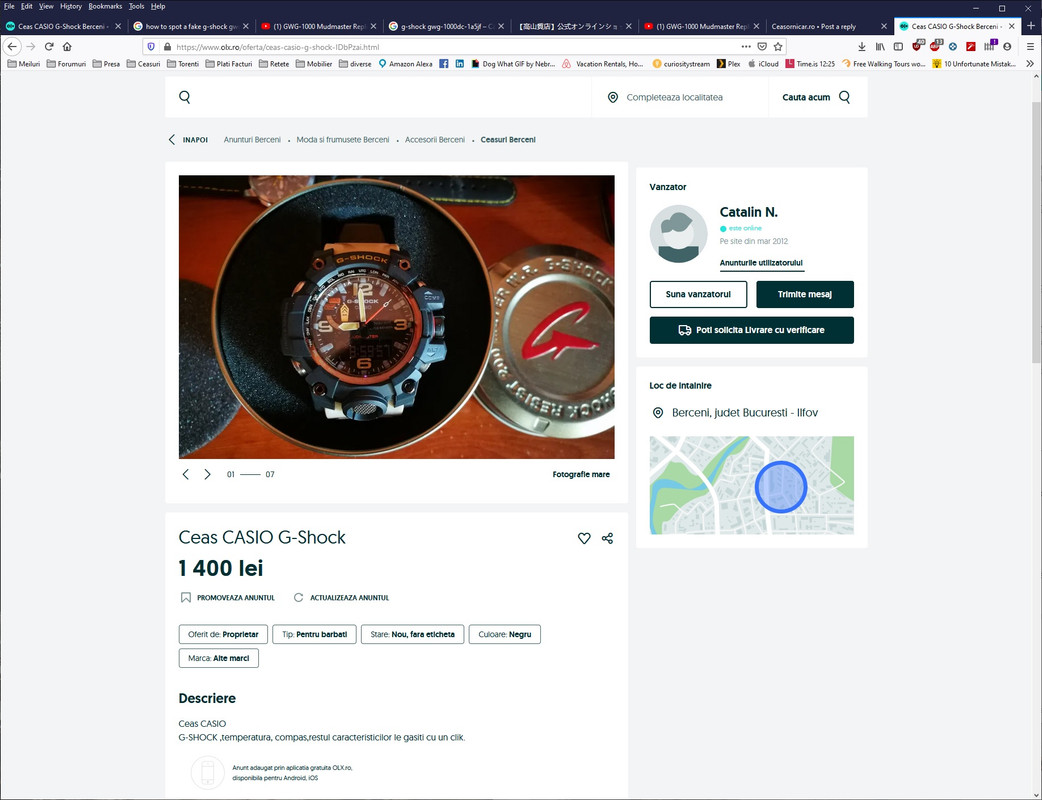Click the Berceni location map

[x=752, y=485]
